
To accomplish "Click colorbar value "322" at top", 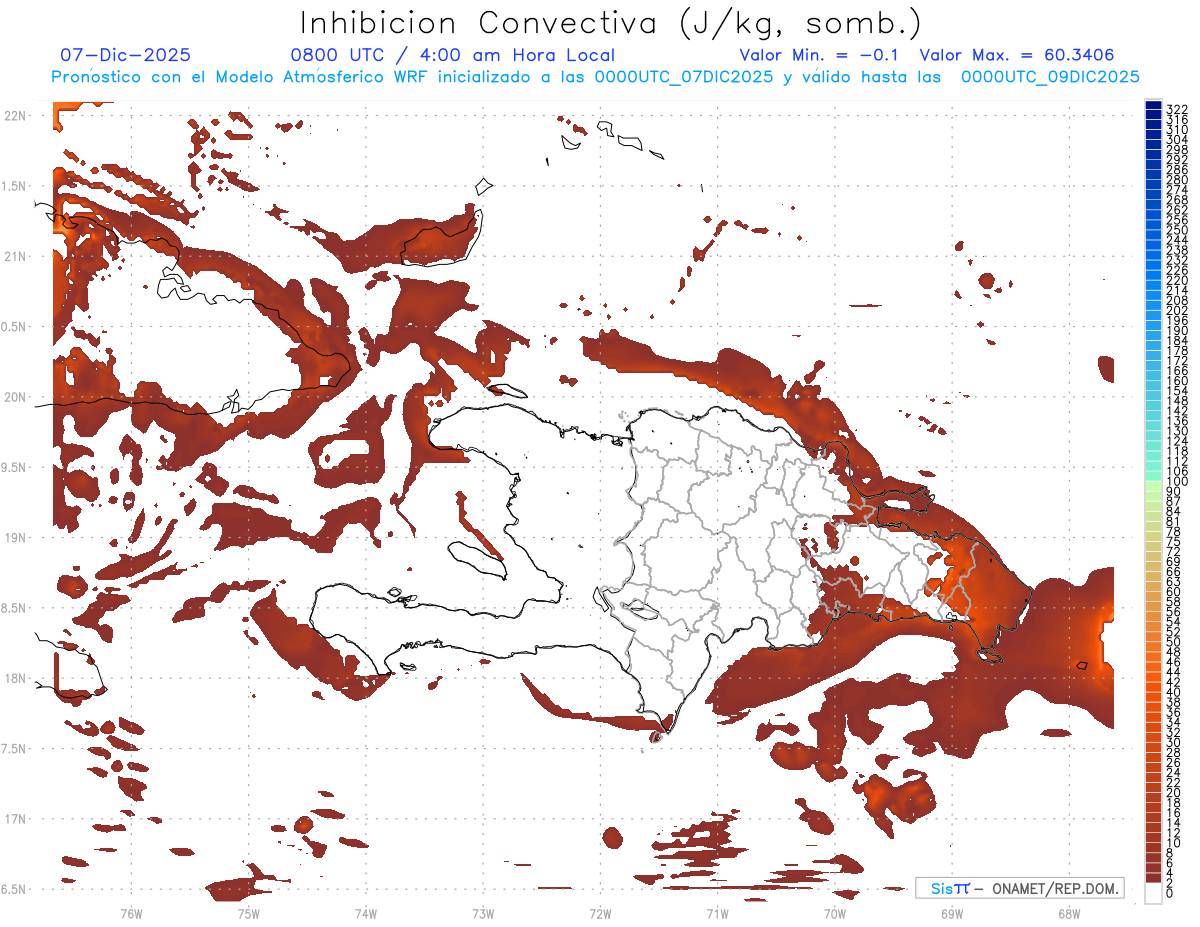I will [x=1177, y=108].
